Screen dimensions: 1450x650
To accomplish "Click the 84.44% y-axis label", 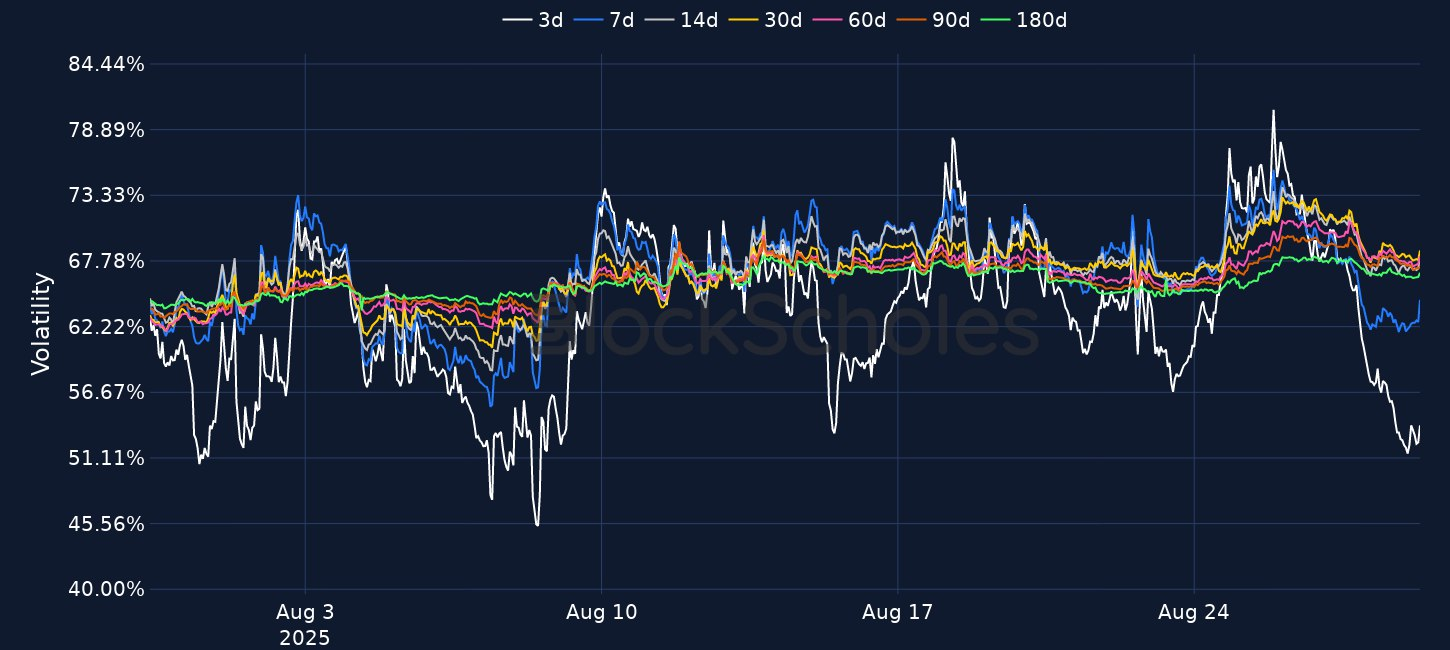I will point(106,64).
